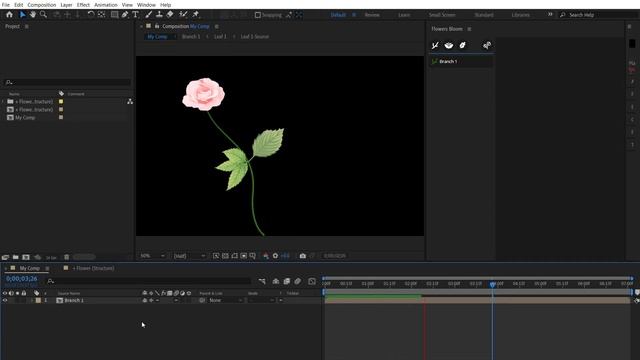This screenshot has height=360, width=640.
Task: Switch to the Review workspace
Action: [x=372, y=15]
